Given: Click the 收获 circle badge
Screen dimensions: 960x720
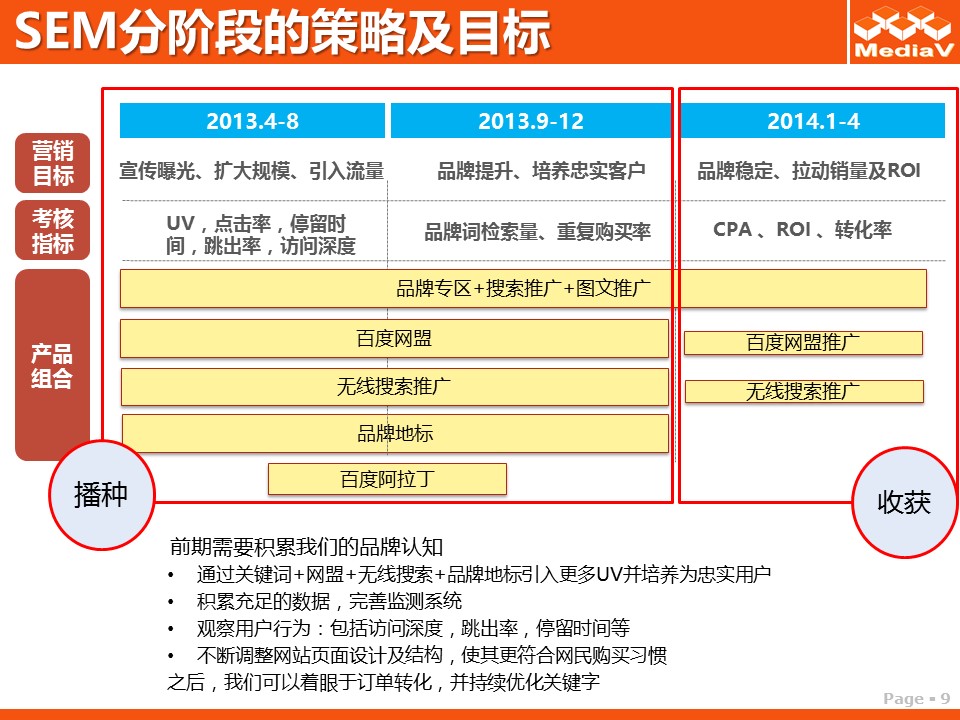Looking at the screenshot, I should click(903, 502).
